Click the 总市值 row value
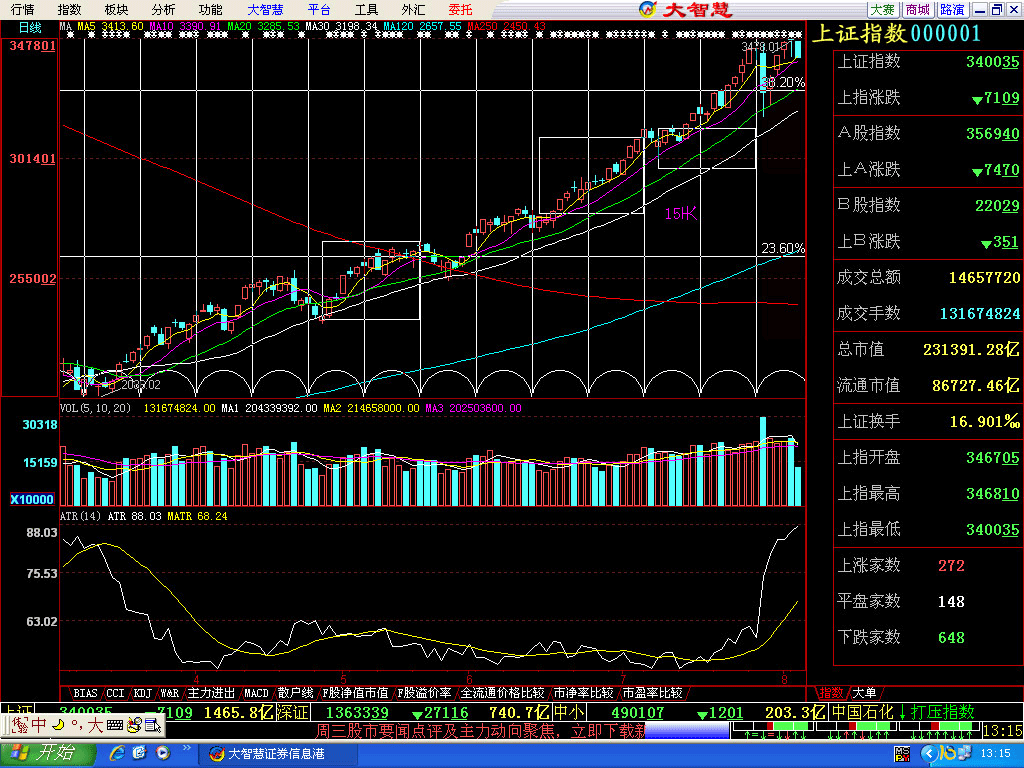The image size is (1024, 768). [970, 349]
